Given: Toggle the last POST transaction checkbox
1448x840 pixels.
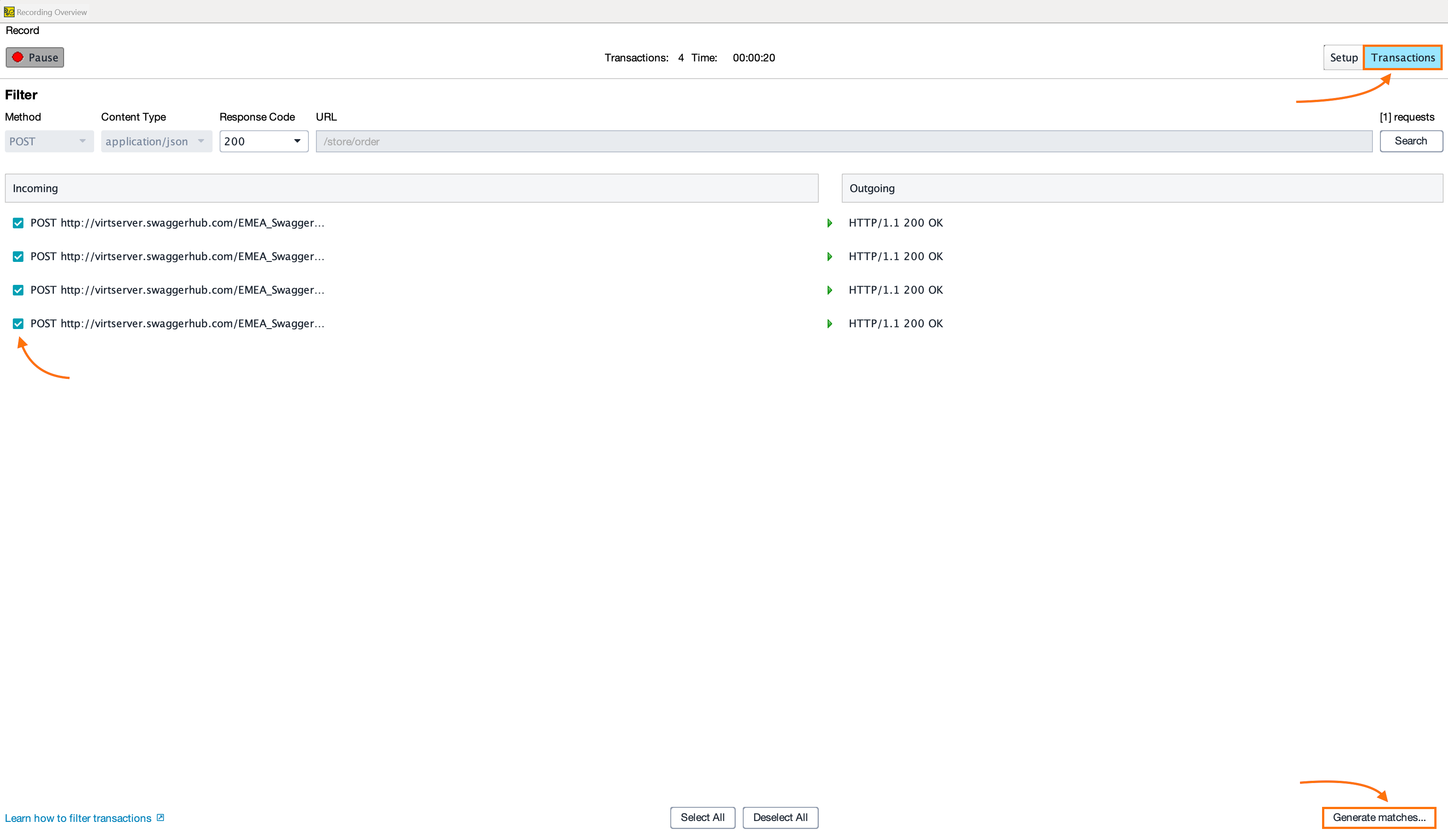Looking at the screenshot, I should pos(18,324).
